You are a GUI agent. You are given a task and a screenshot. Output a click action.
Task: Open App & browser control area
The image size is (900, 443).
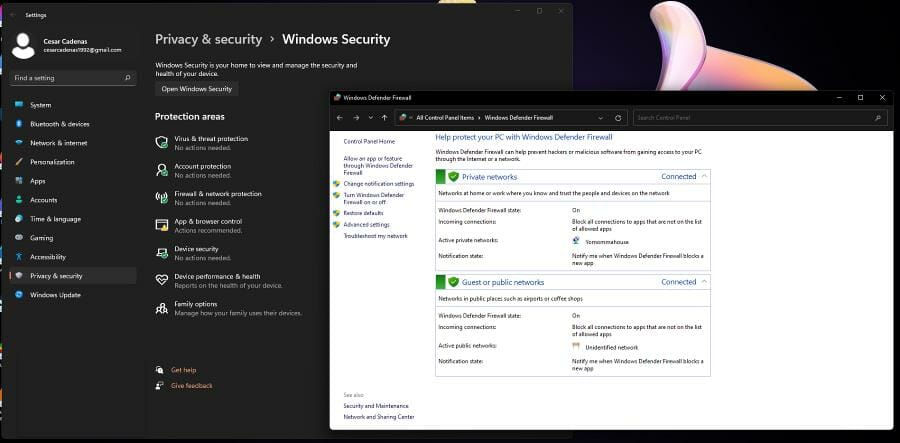click(199, 226)
